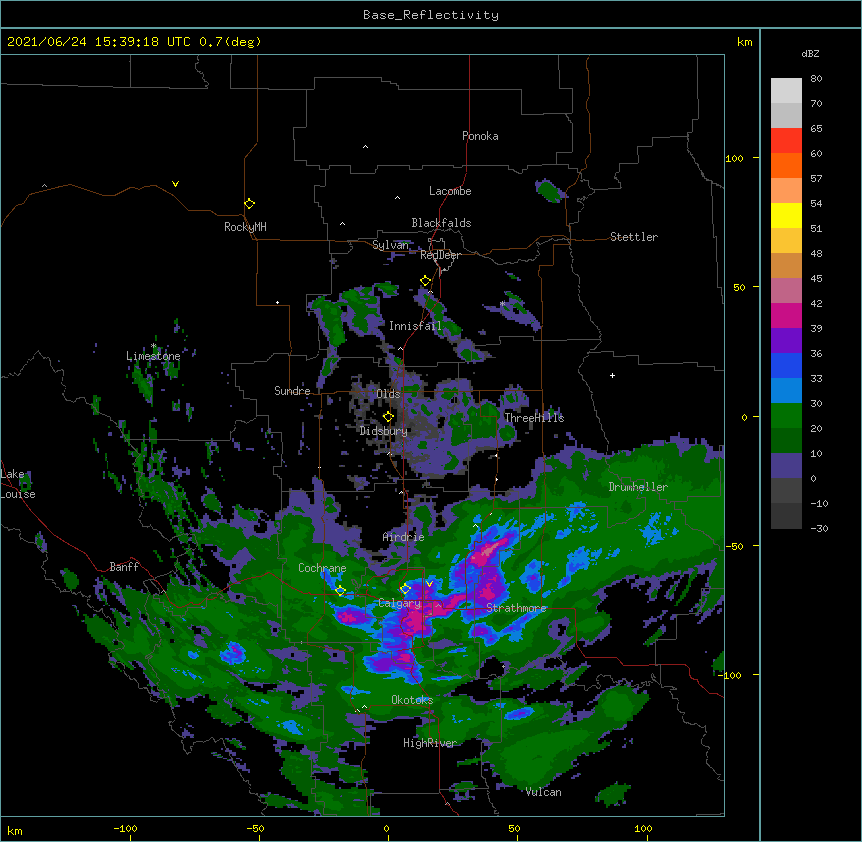This screenshot has width=862, height=842.
Task: Click the Airdrie city label
Action: tap(404, 537)
